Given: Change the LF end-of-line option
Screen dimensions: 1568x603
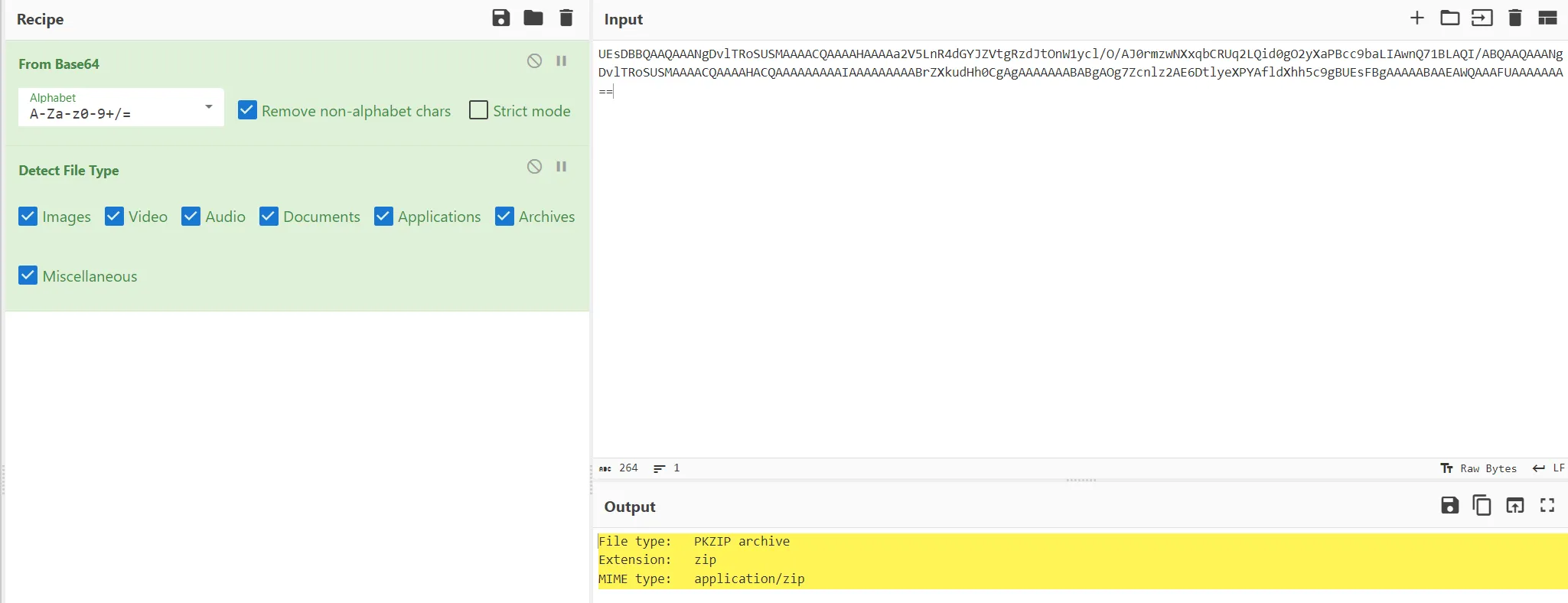Looking at the screenshot, I should pyautogui.click(x=1548, y=468).
